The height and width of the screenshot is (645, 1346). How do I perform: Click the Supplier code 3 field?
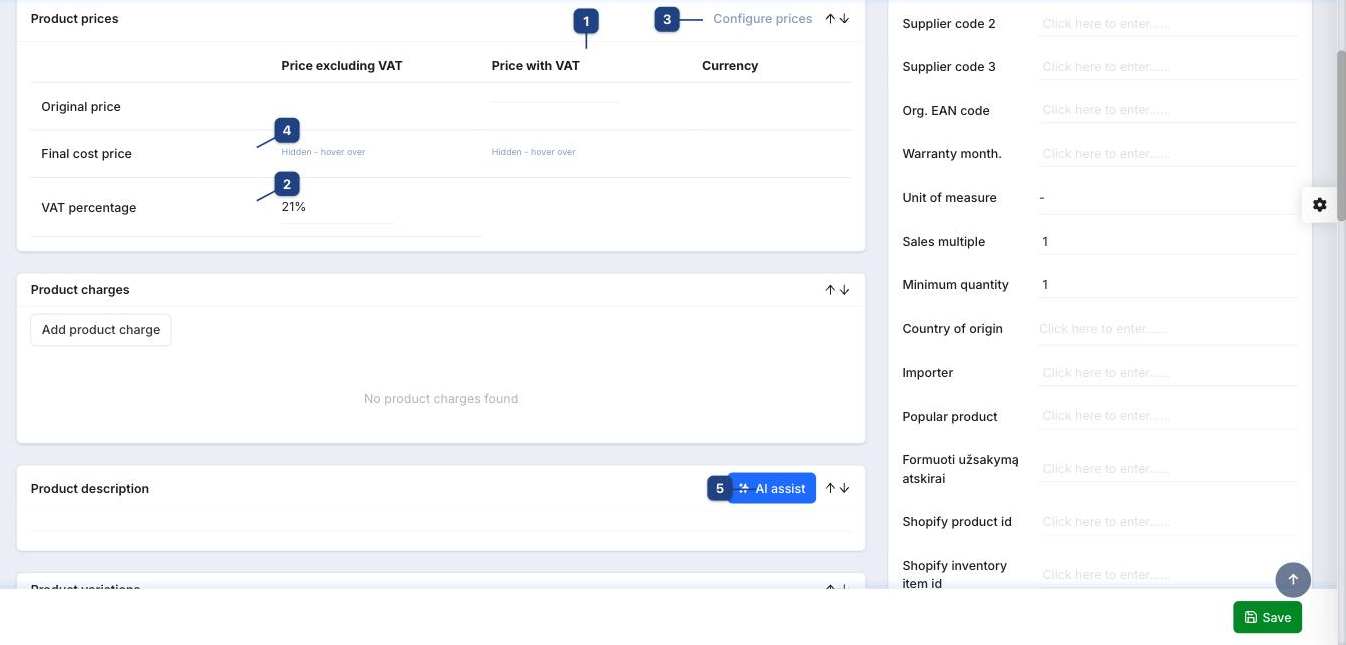[x=1167, y=67]
